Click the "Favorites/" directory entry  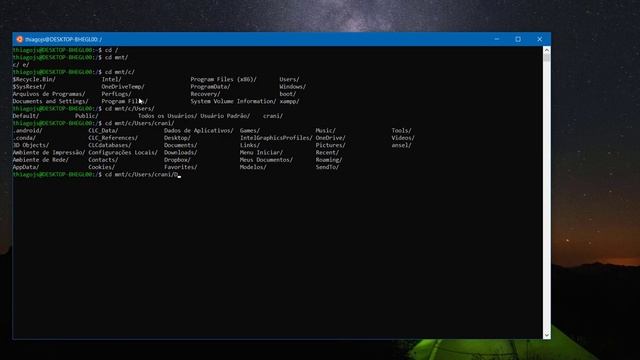click(x=180, y=167)
